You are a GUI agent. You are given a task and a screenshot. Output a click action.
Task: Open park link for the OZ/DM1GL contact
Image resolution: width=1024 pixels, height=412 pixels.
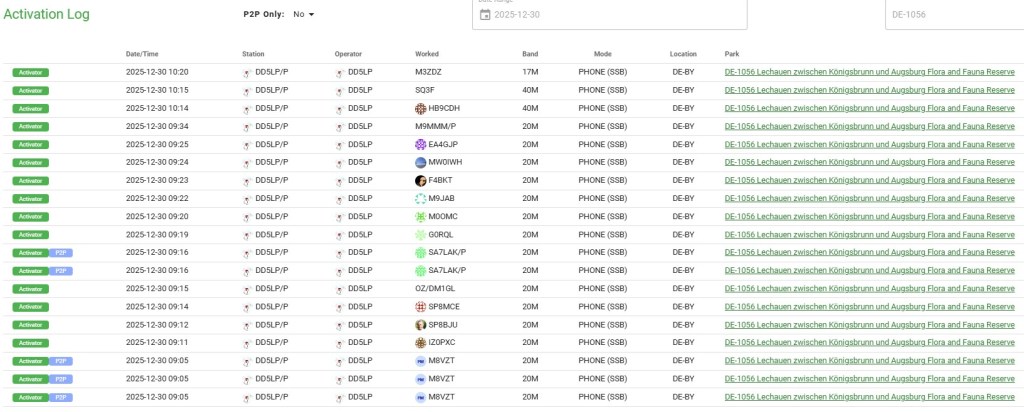pos(869,288)
